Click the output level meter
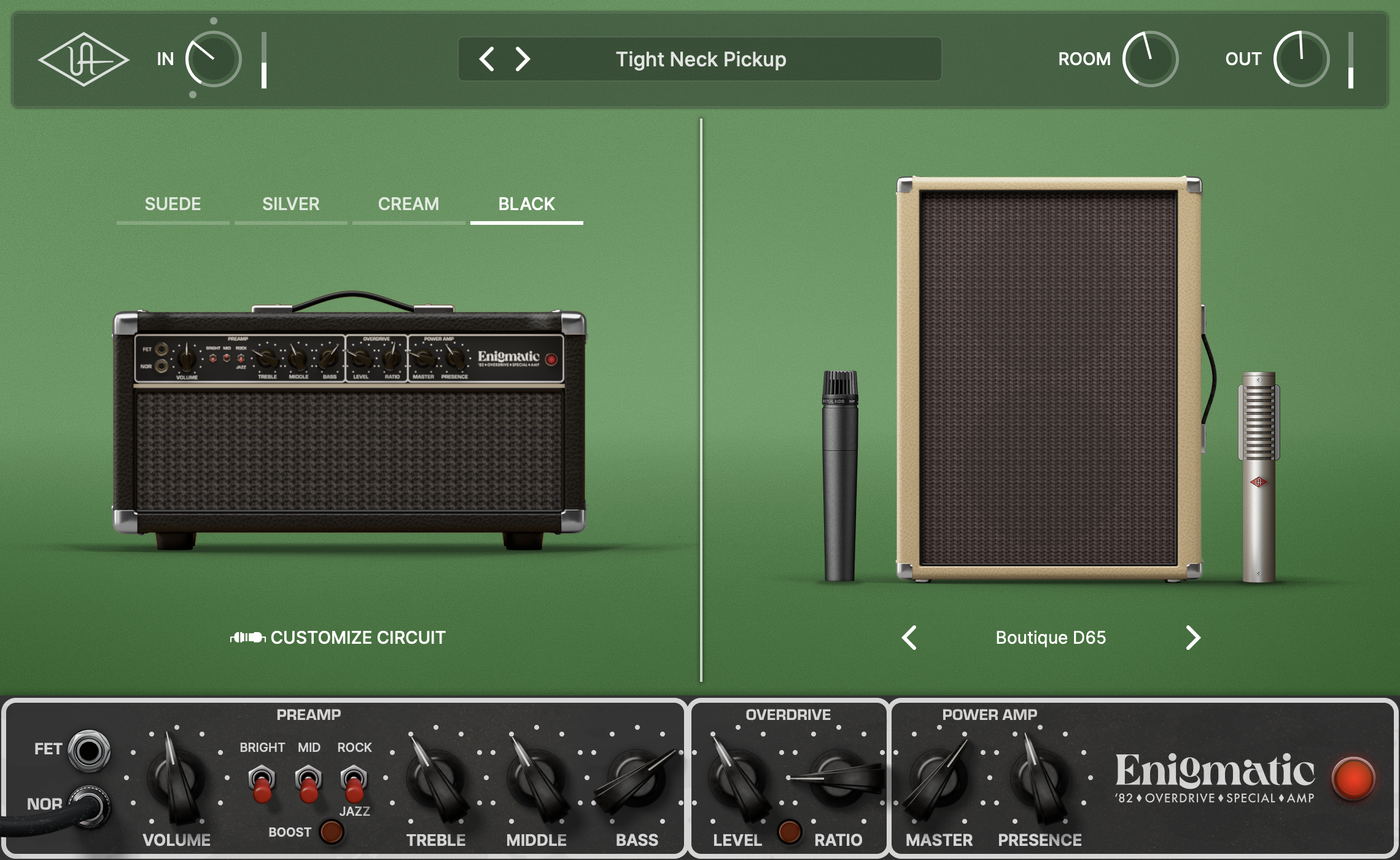This screenshot has height=860, width=1400. click(x=1351, y=60)
